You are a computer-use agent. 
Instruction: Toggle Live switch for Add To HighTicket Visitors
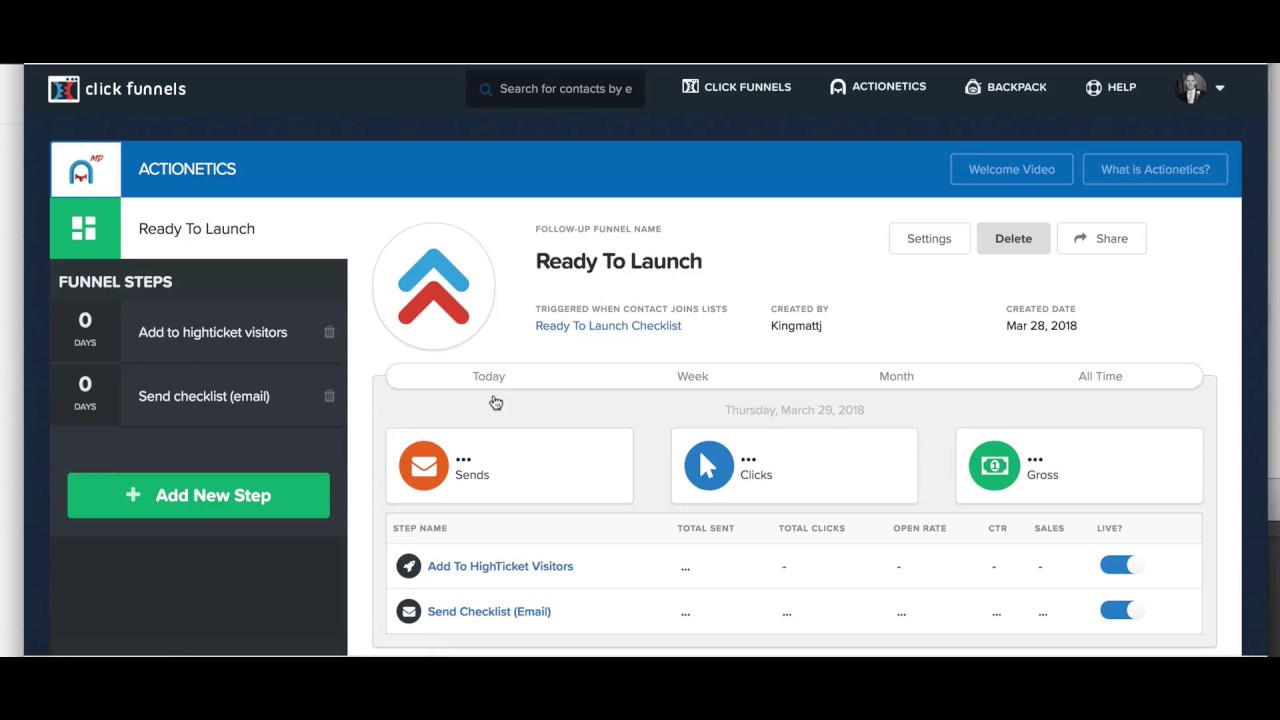tap(1121, 565)
